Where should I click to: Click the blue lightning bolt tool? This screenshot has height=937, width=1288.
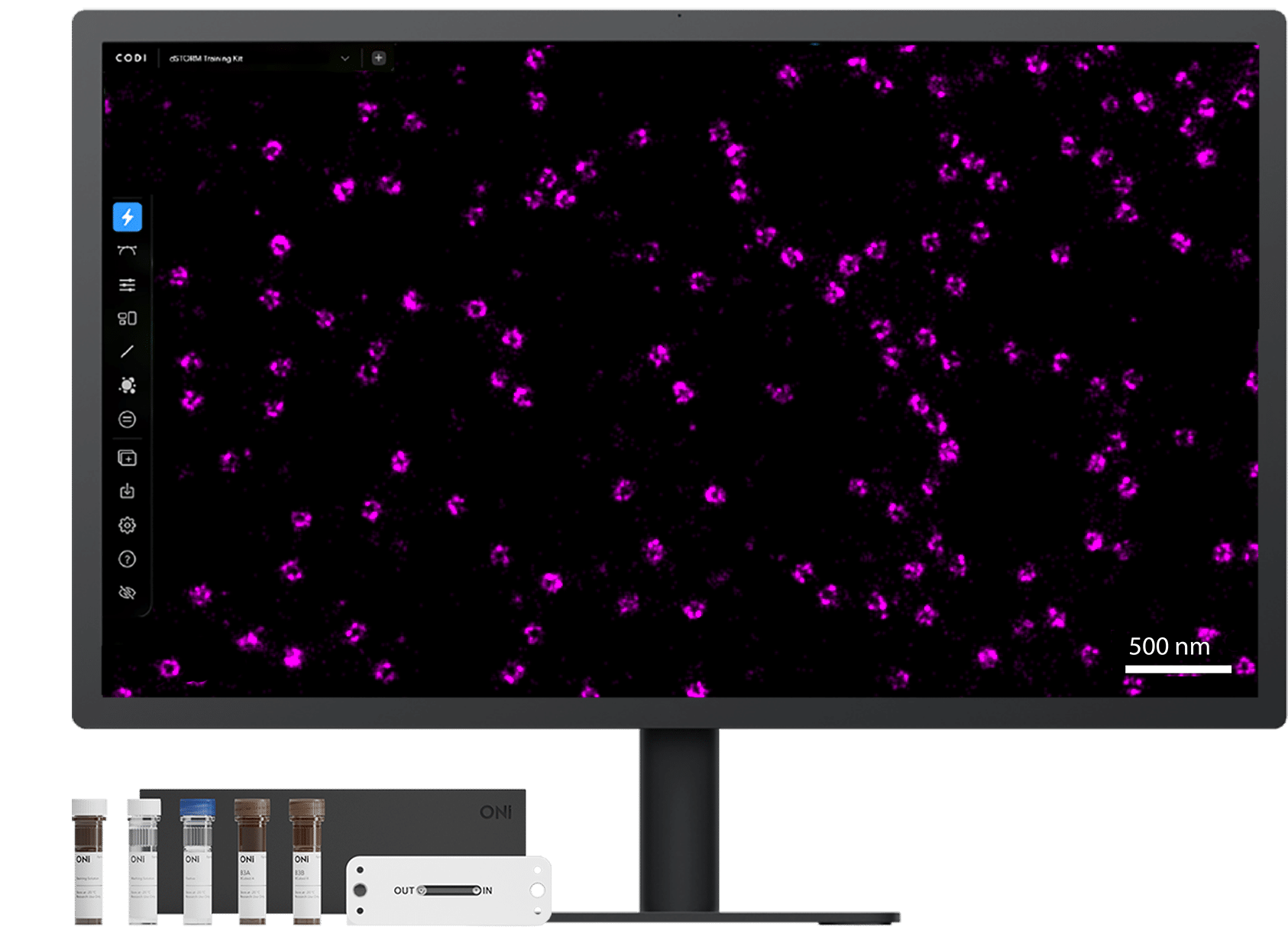[x=128, y=217]
